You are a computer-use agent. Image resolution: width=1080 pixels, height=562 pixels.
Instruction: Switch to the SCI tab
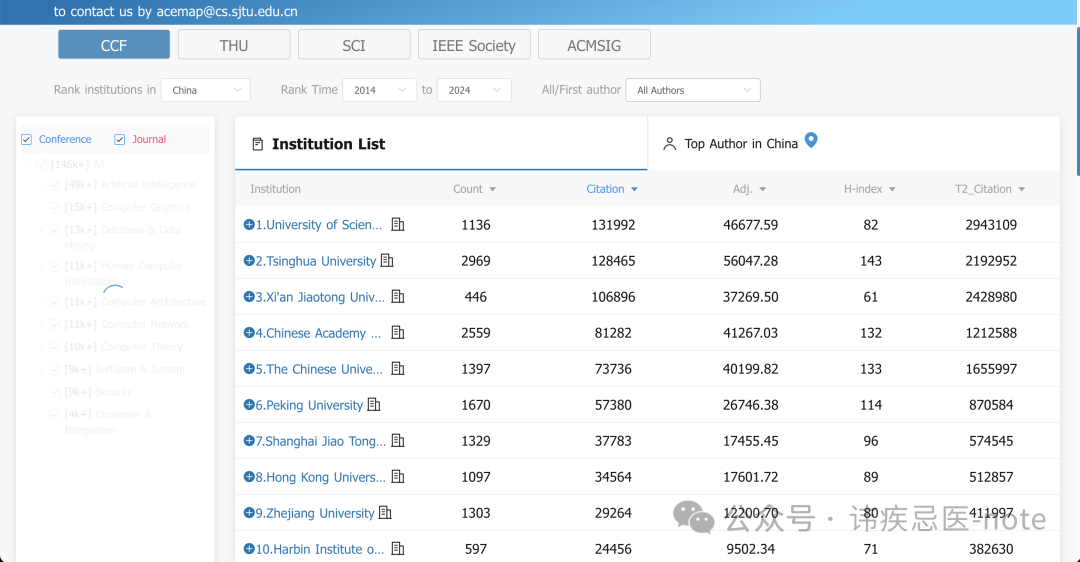(x=354, y=45)
